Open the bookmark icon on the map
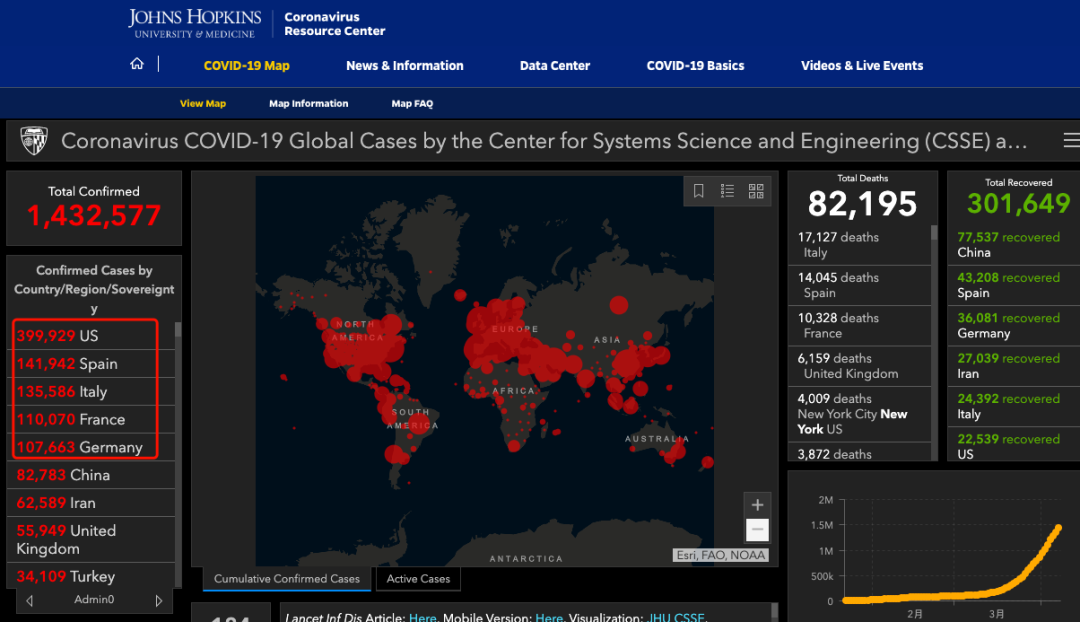 coord(698,191)
